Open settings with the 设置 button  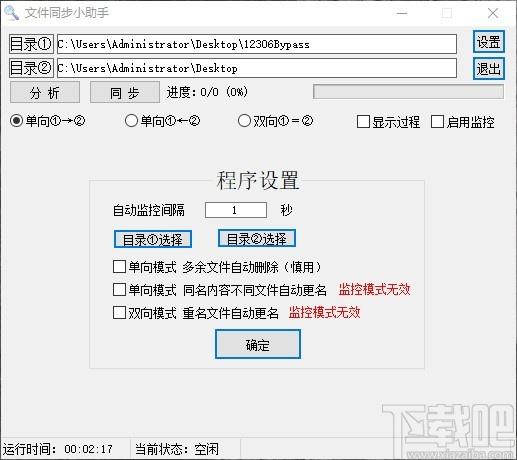click(489, 42)
